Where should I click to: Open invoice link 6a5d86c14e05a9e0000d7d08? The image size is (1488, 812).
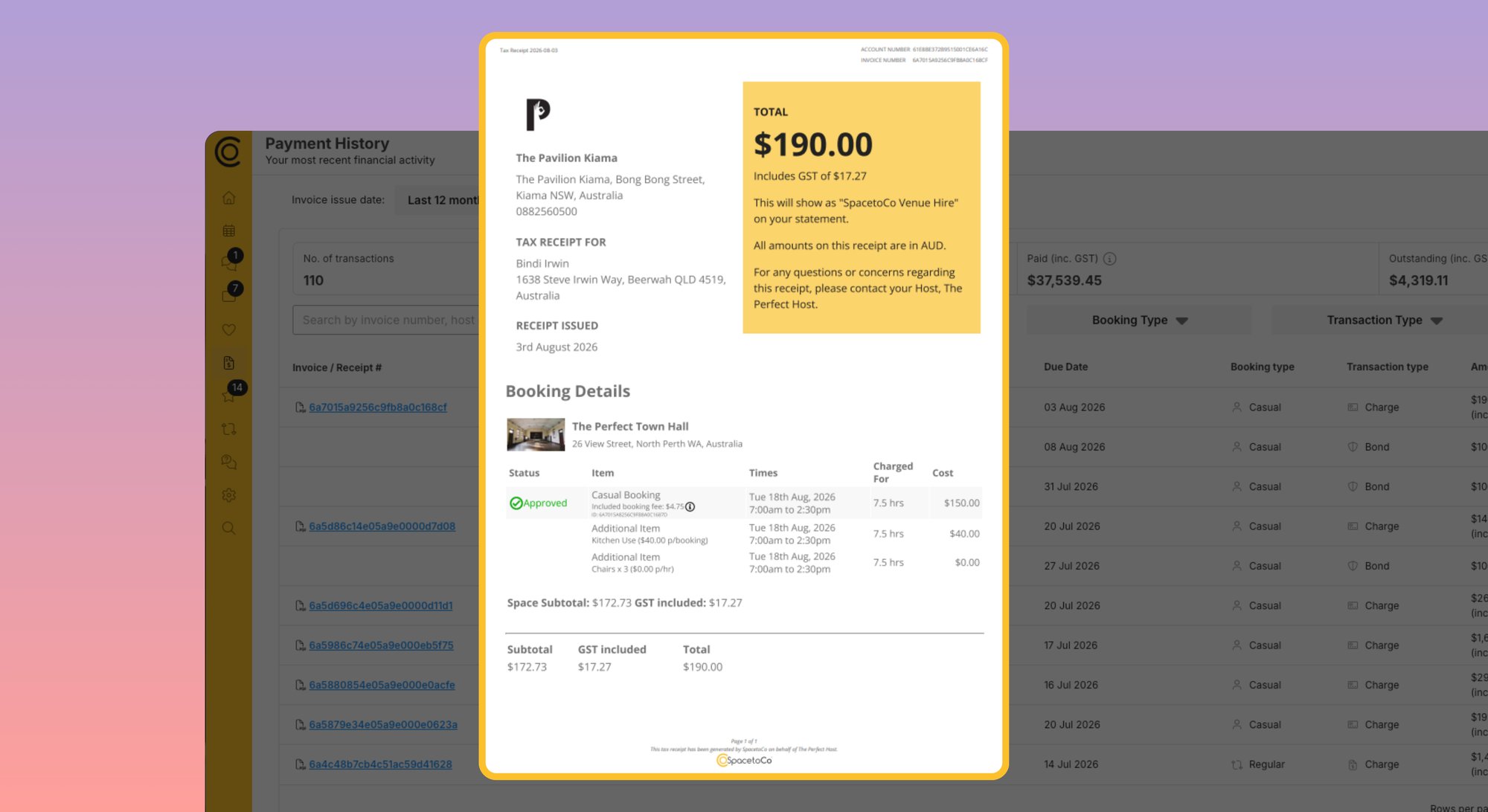pos(382,526)
